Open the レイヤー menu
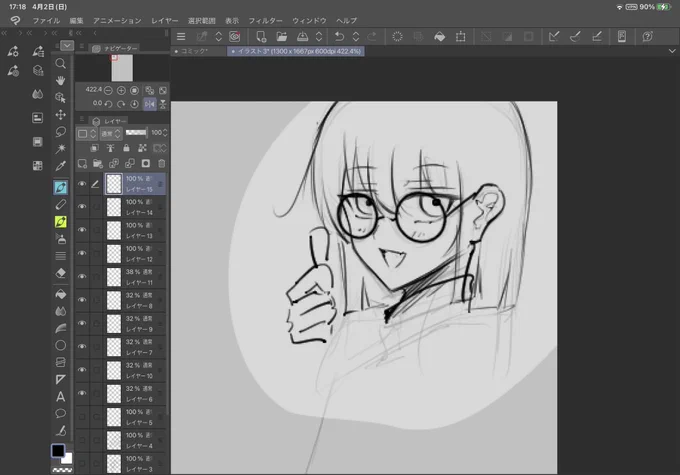The image size is (680, 475). [x=165, y=20]
